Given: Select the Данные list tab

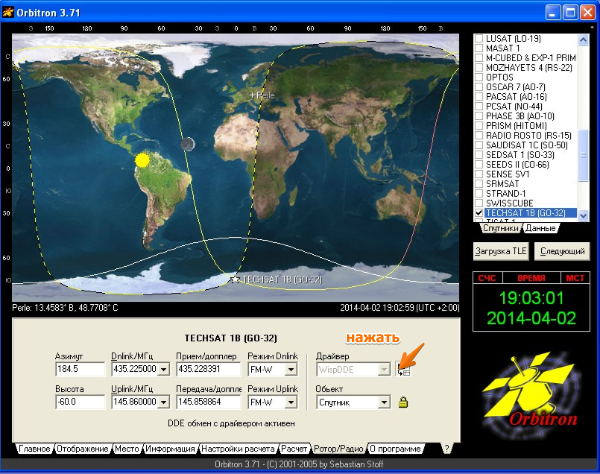Looking at the screenshot, I should tap(540, 228).
